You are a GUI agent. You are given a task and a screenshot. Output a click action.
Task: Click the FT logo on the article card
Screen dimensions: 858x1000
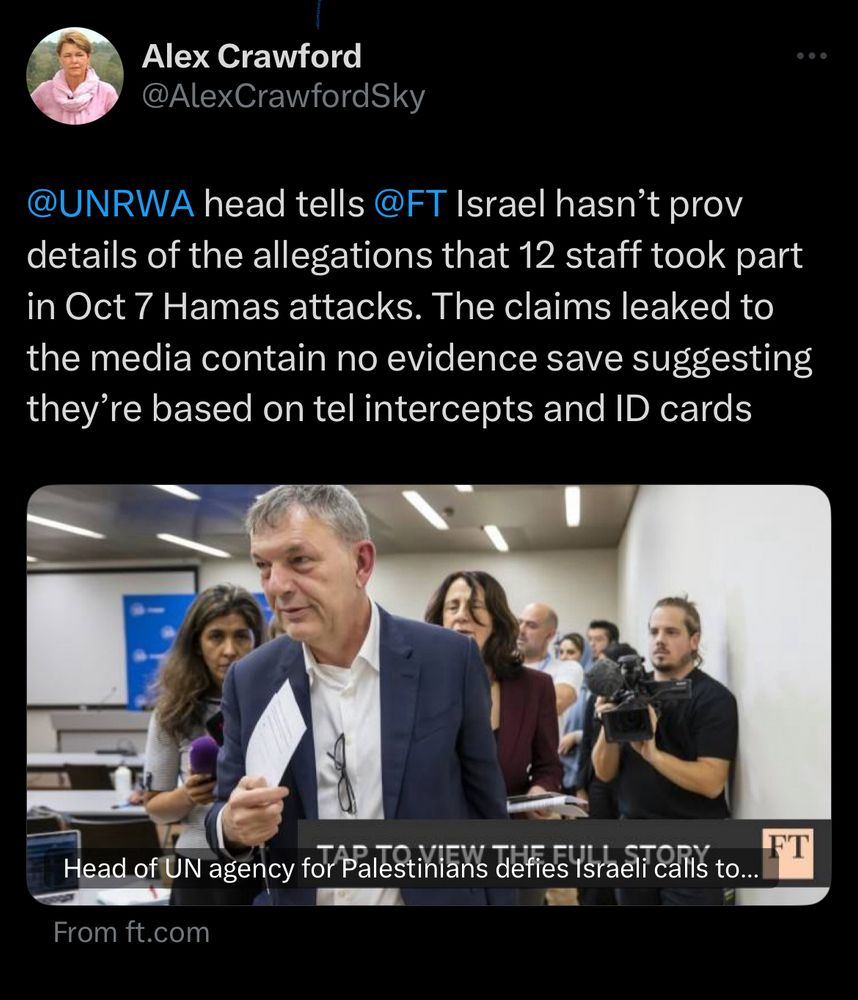(x=788, y=853)
